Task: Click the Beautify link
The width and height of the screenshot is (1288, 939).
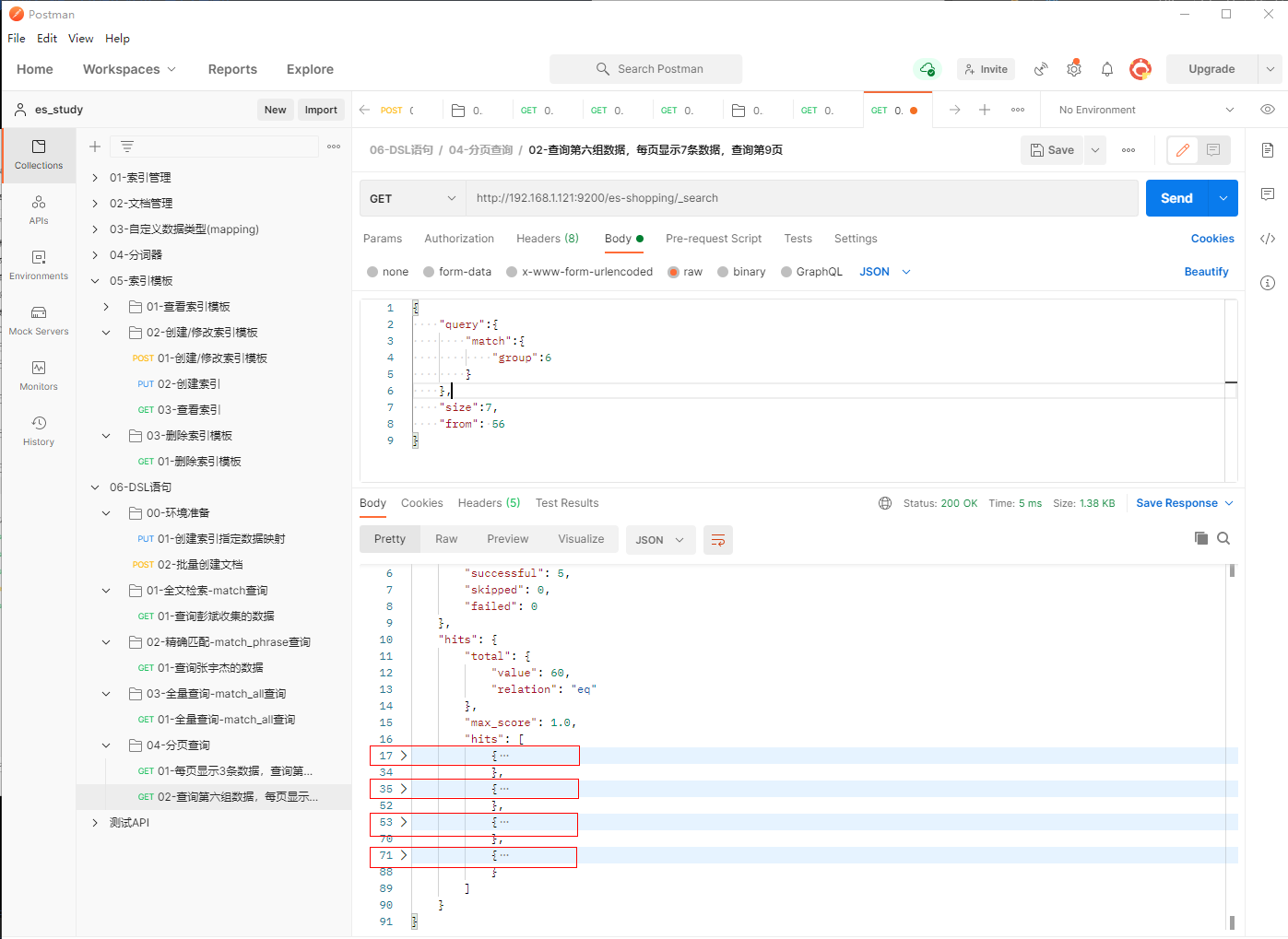Action: click(1206, 272)
